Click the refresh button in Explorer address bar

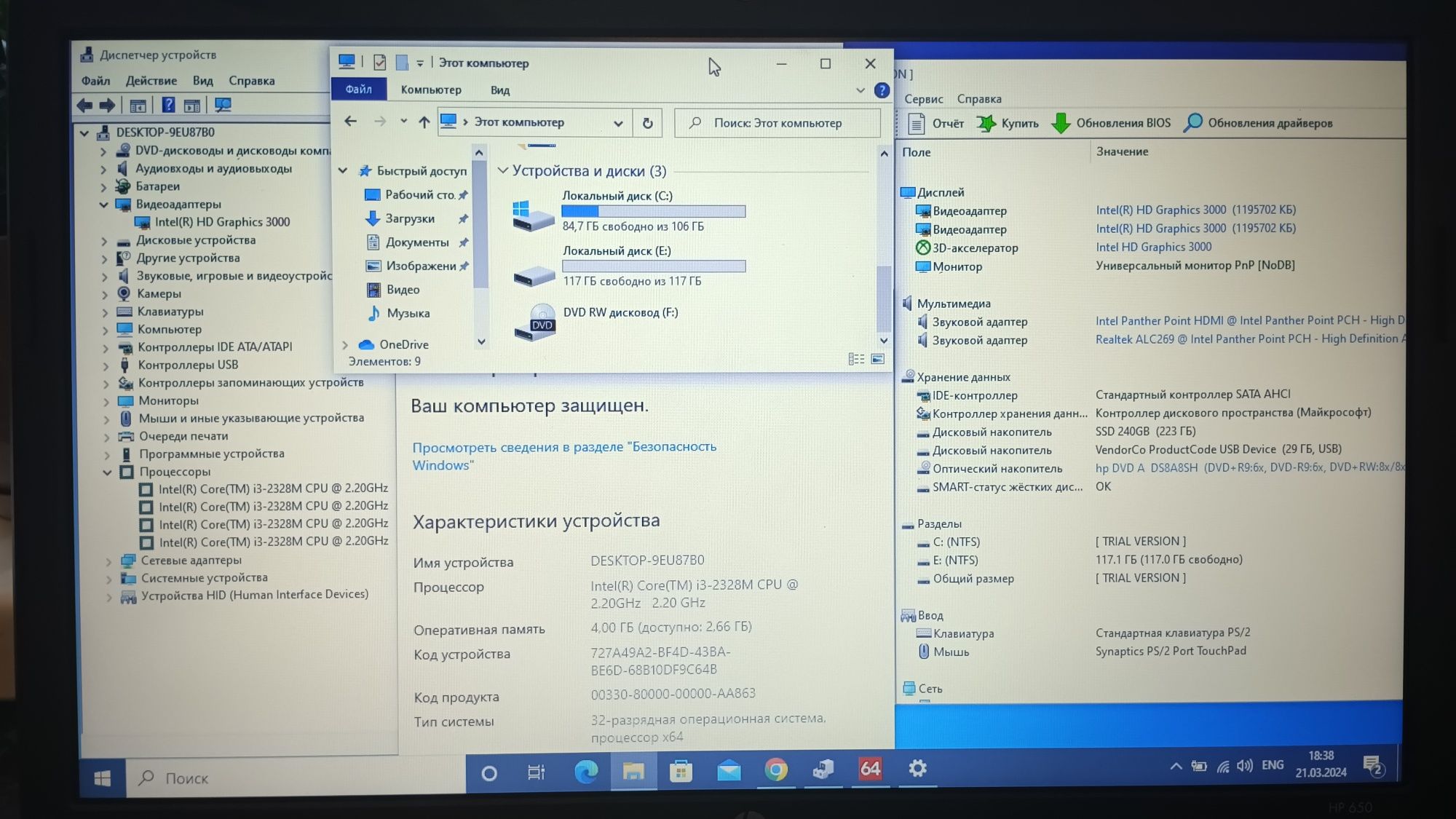click(x=647, y=123)
